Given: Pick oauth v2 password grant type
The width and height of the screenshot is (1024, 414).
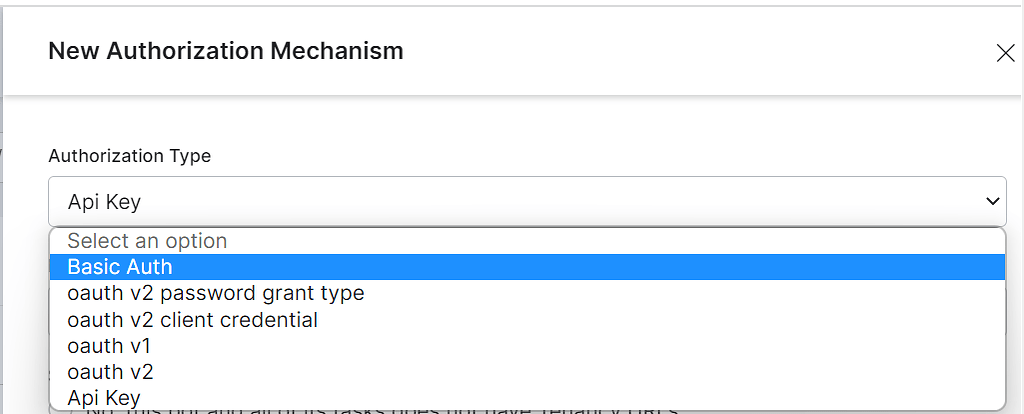Looking at the screenshot, I should coord(215,294).
